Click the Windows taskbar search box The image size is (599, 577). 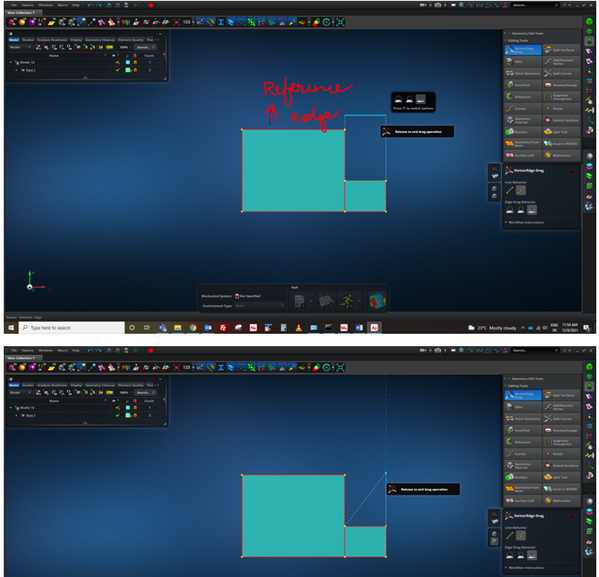[x=72, y=328]
